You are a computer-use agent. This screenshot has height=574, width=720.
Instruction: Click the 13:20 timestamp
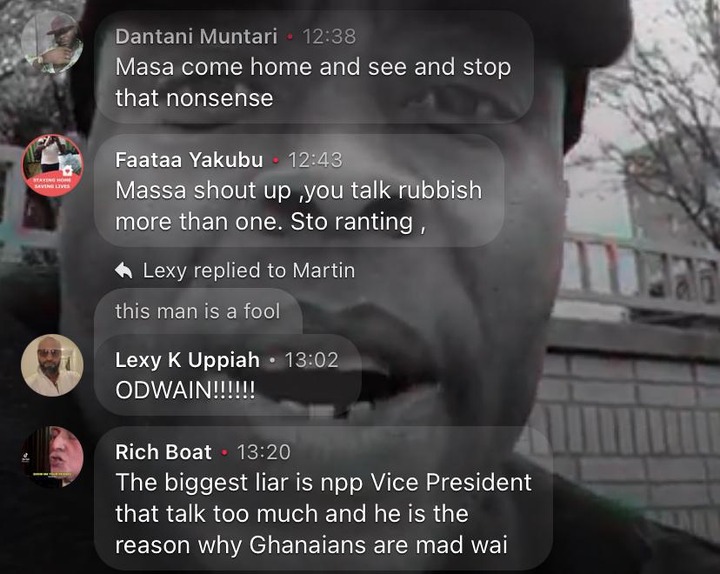pyautogui.click(x=264, y=452)
